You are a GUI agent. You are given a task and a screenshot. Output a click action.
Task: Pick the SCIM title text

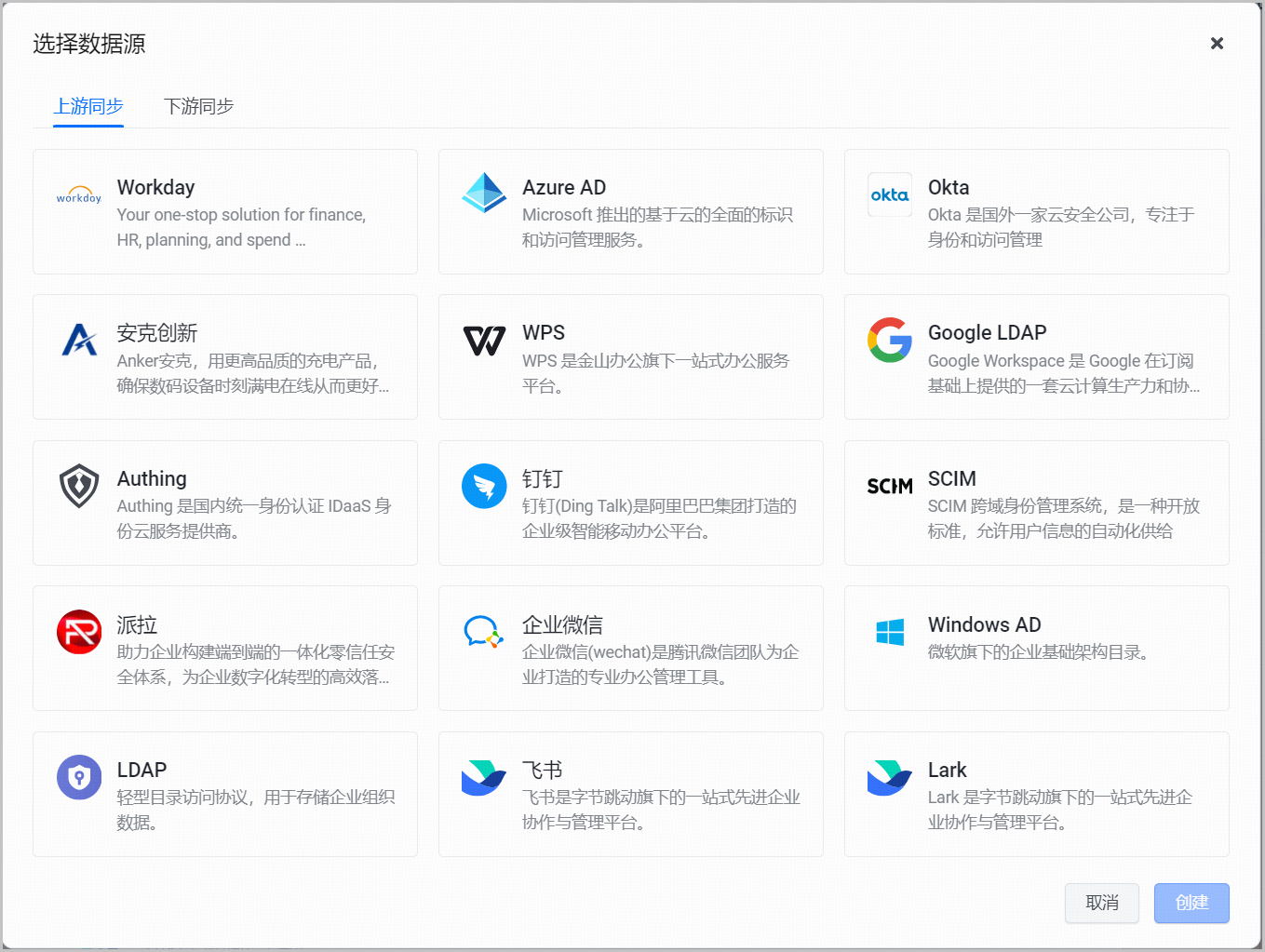point(952,478)
